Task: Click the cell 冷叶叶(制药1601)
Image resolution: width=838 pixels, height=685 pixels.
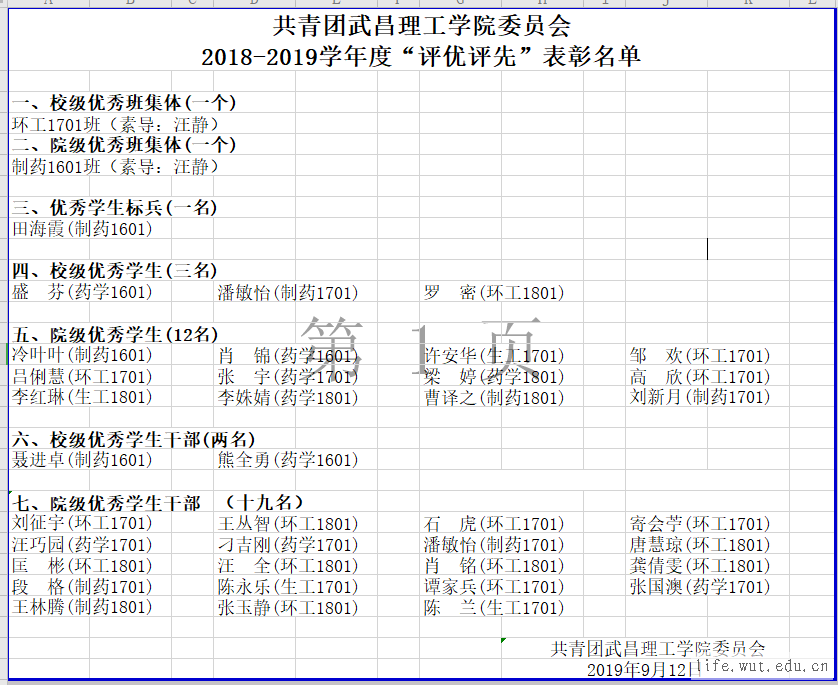Action: (82, 355)
